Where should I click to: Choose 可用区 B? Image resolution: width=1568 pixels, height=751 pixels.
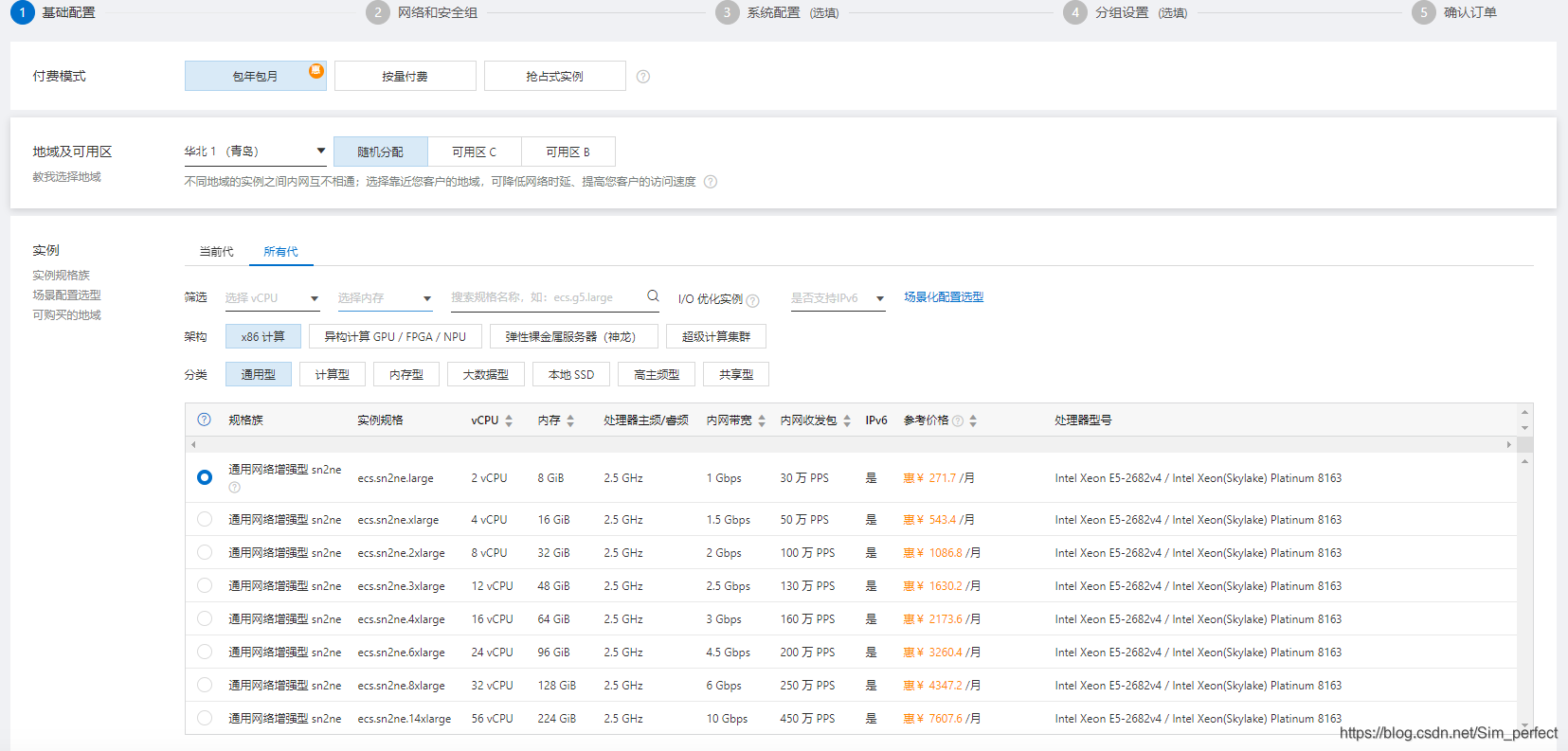(568, 152)
